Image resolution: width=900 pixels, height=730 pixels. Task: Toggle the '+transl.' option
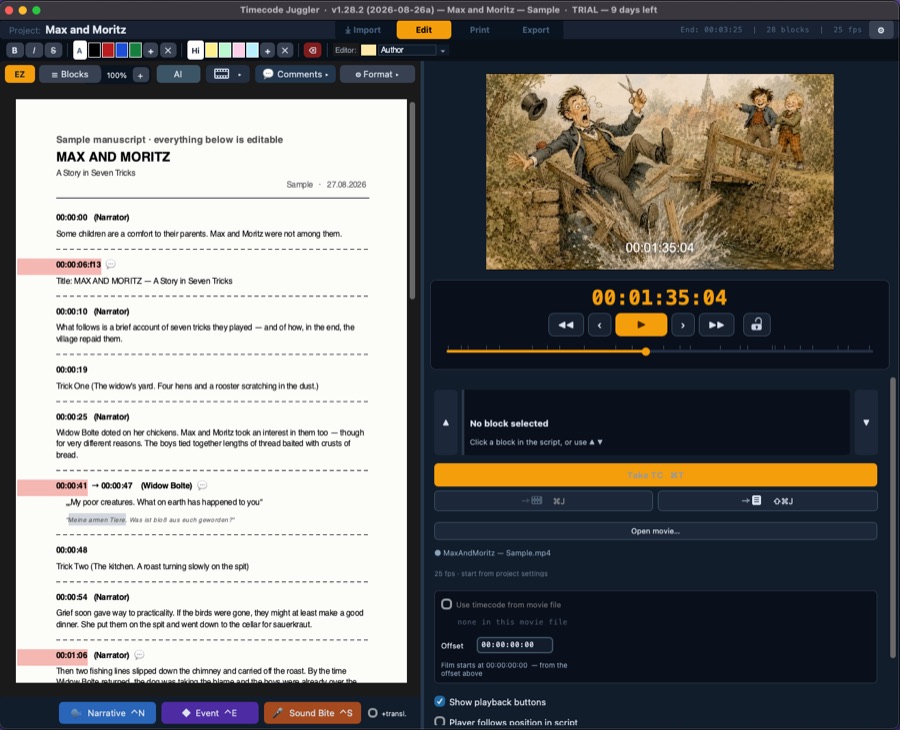(x=373, y=713)
